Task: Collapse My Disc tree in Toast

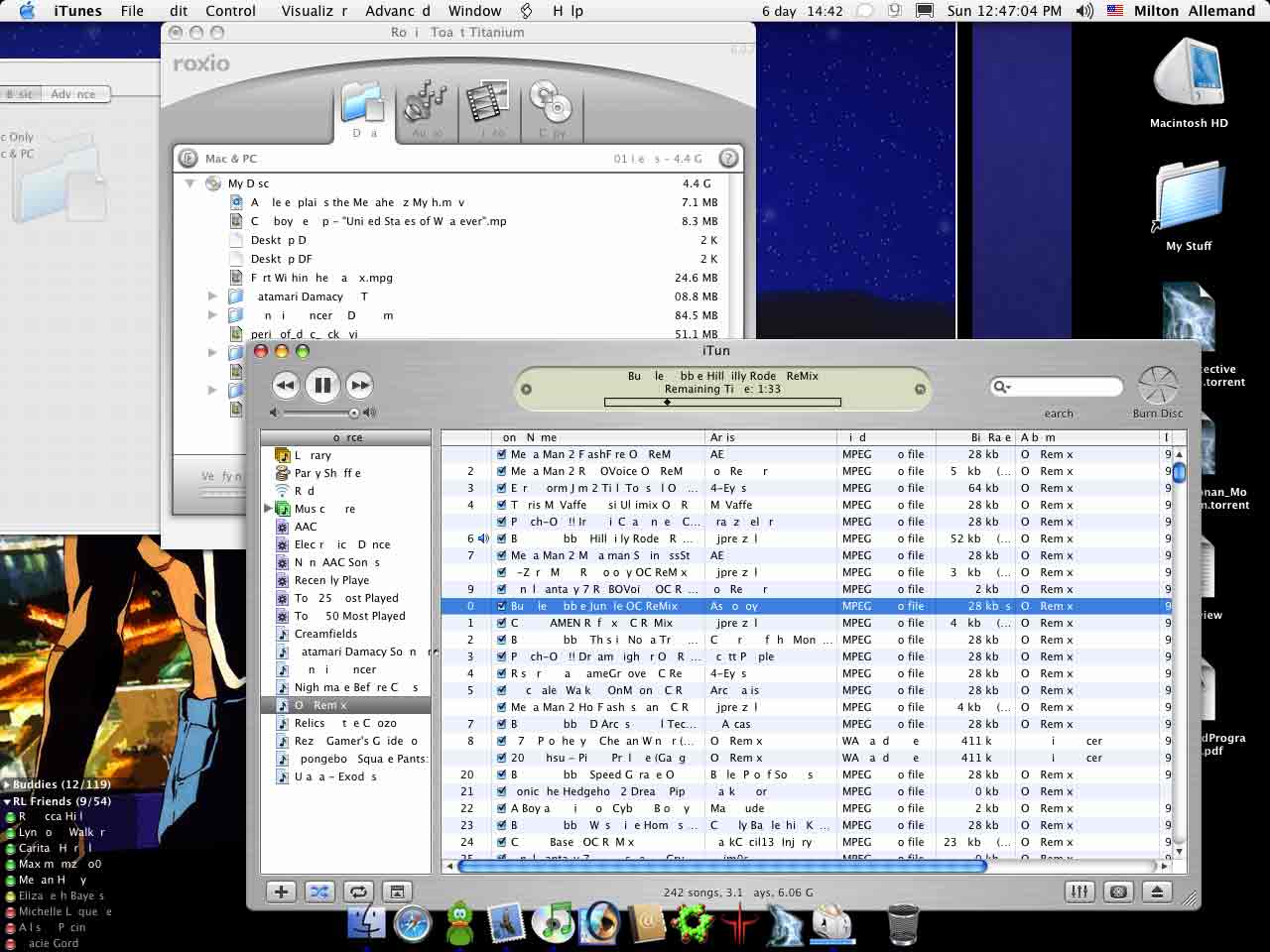Action: click(190, 183)
